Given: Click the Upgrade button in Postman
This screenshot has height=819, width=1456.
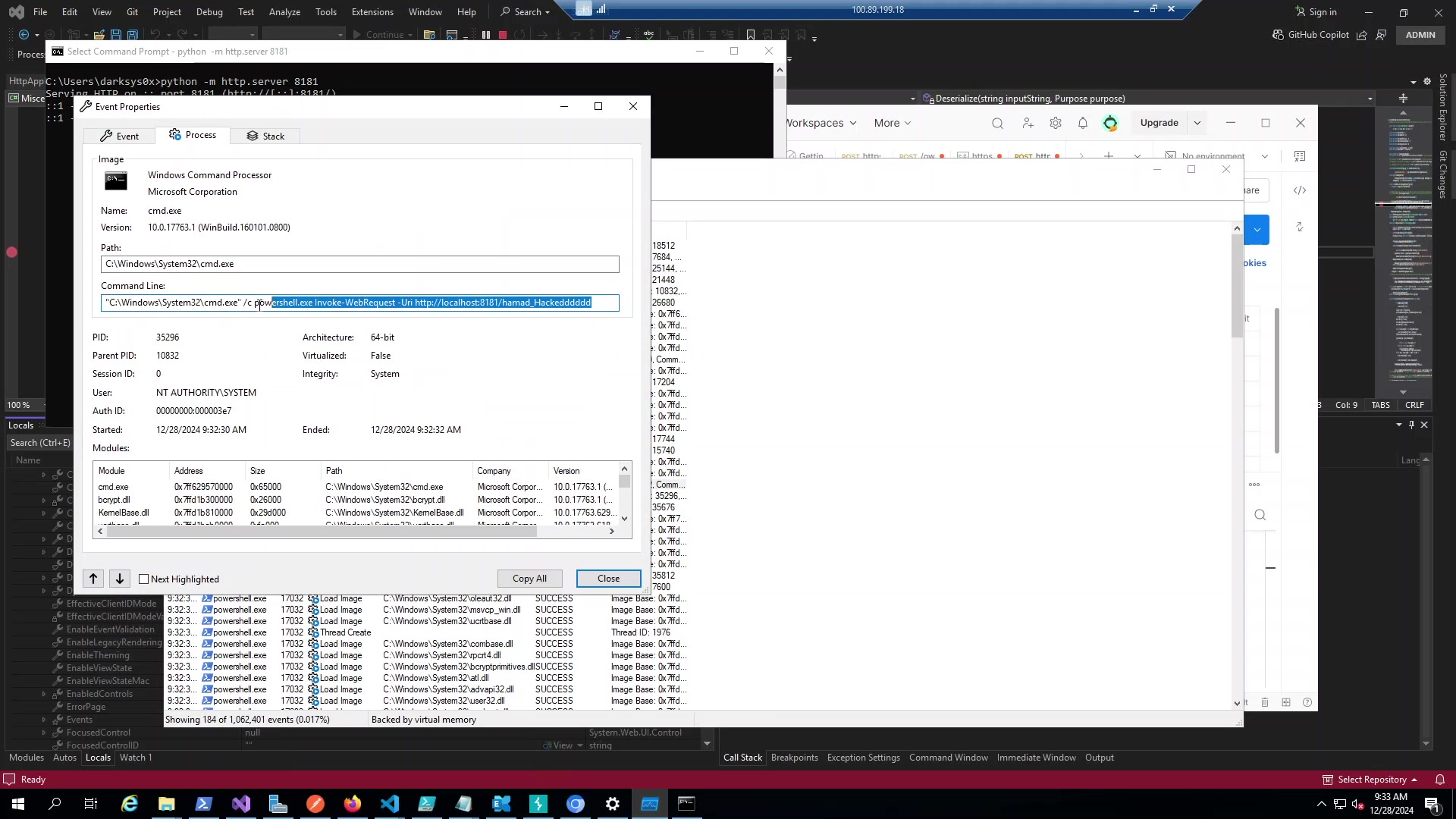Looking at the screenshot, I should pos(1159,123).
